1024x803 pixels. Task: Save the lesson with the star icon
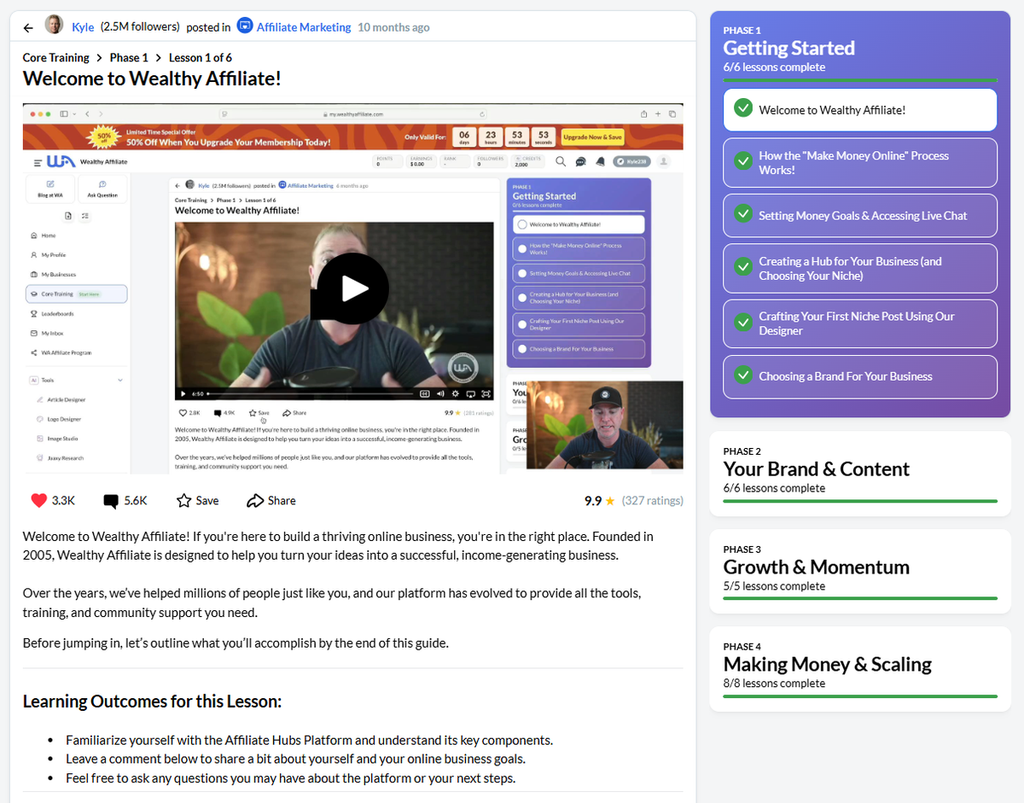click(184, 501)
